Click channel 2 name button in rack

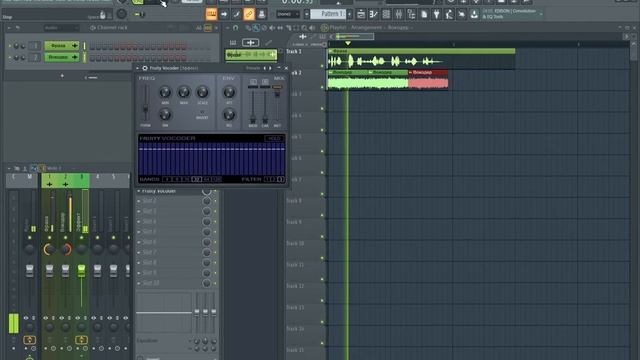(x=61, y=58)
